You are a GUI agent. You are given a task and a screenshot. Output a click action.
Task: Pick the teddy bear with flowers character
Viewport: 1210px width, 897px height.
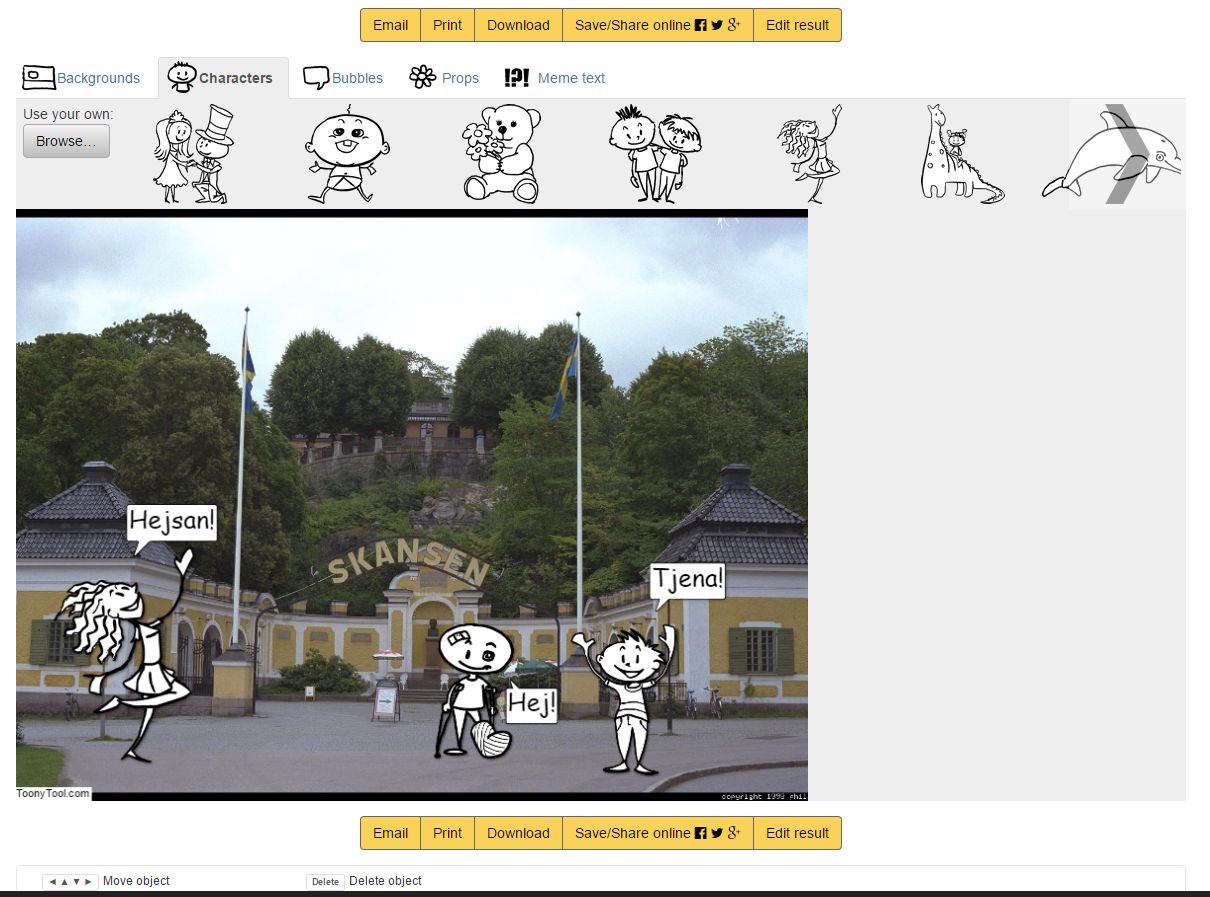(501, 155)
